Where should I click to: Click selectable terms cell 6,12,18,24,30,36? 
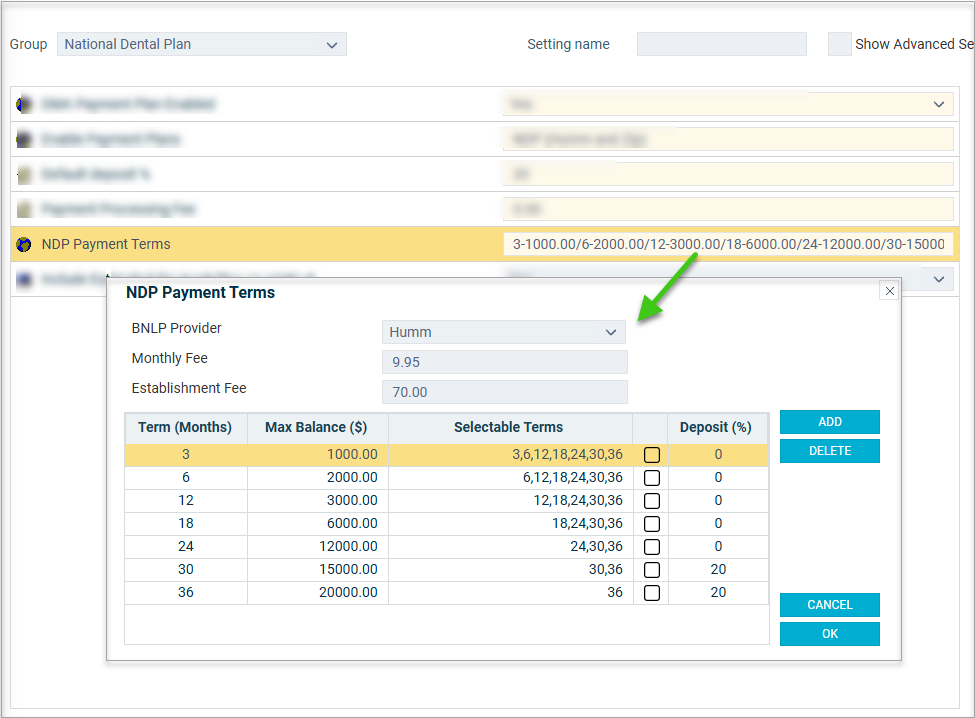coord(510,477)
